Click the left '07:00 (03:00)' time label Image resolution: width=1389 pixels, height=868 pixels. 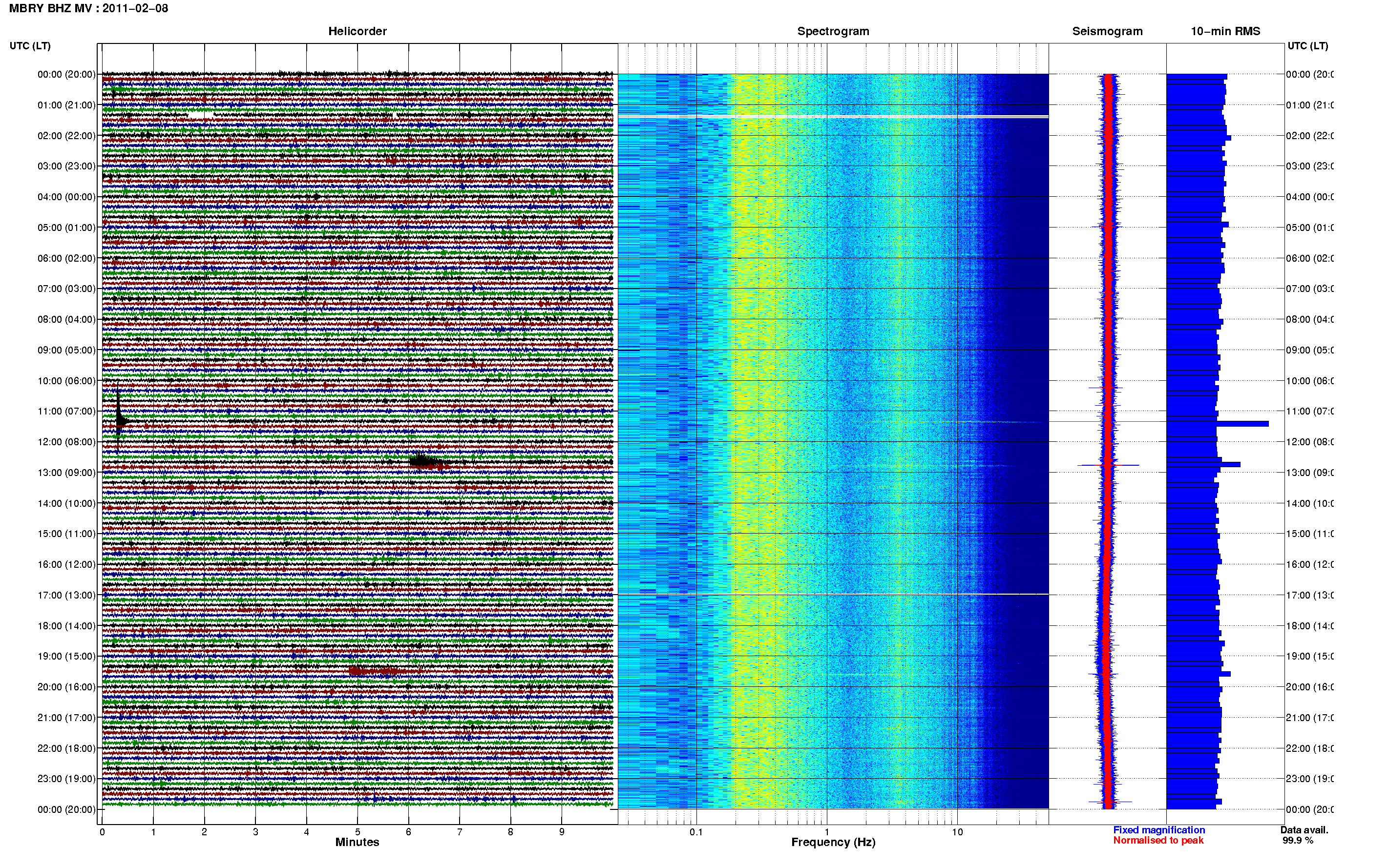[66, 289]
